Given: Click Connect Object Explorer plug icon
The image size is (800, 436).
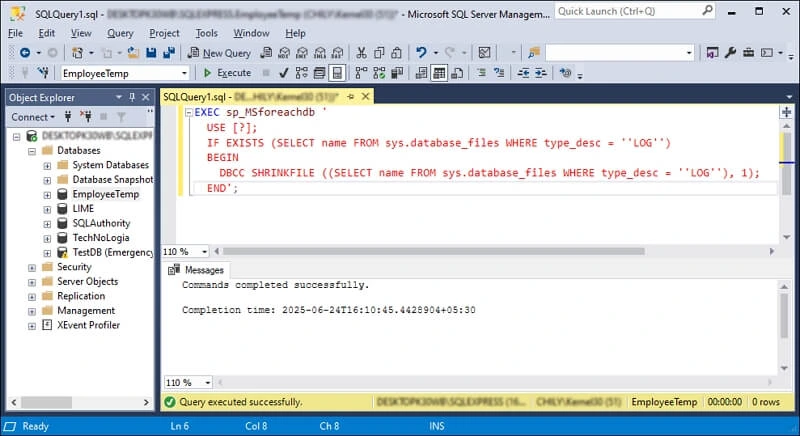Looking at the screenshot, I should (68, 117).
